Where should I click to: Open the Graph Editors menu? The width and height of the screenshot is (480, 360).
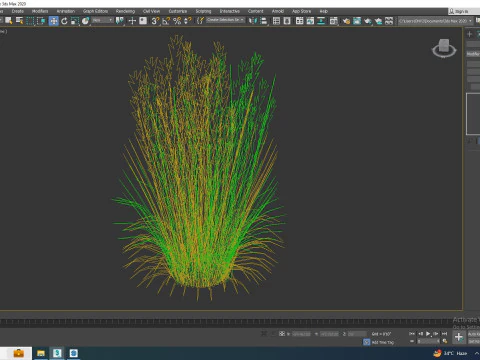pos(95,11)
